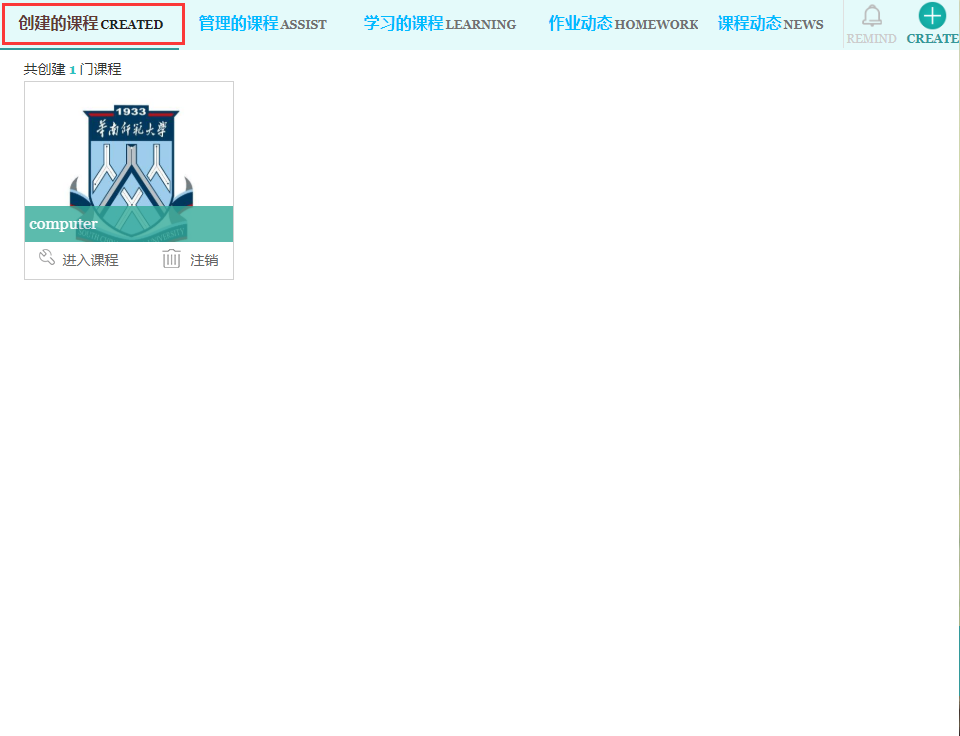
Task: Go to the 作业动态 HOMEWORK tab
Action: click(623, 24)
